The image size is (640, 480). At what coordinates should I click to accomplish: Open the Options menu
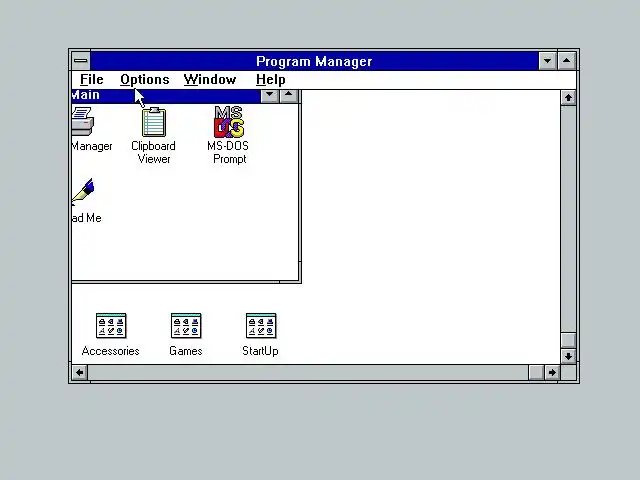(x=144, y=80)
